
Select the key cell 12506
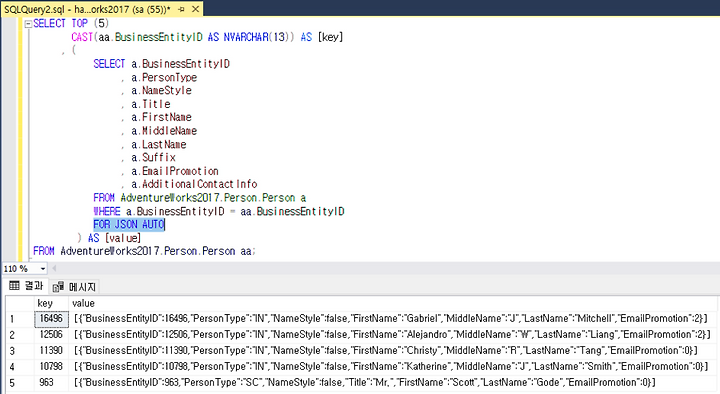pyautogui.click(x=51, y=335)
